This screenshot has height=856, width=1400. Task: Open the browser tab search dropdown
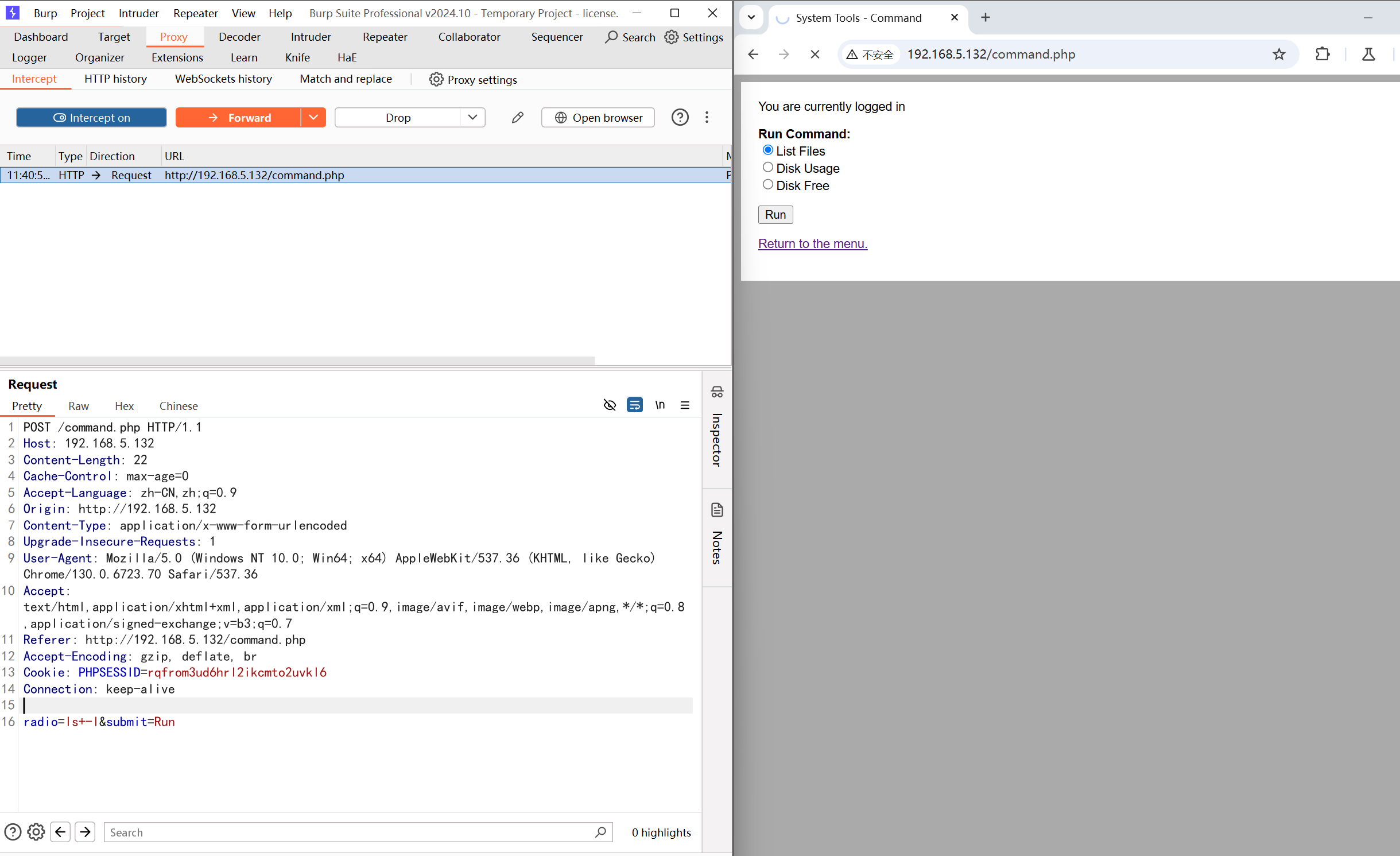751,18
